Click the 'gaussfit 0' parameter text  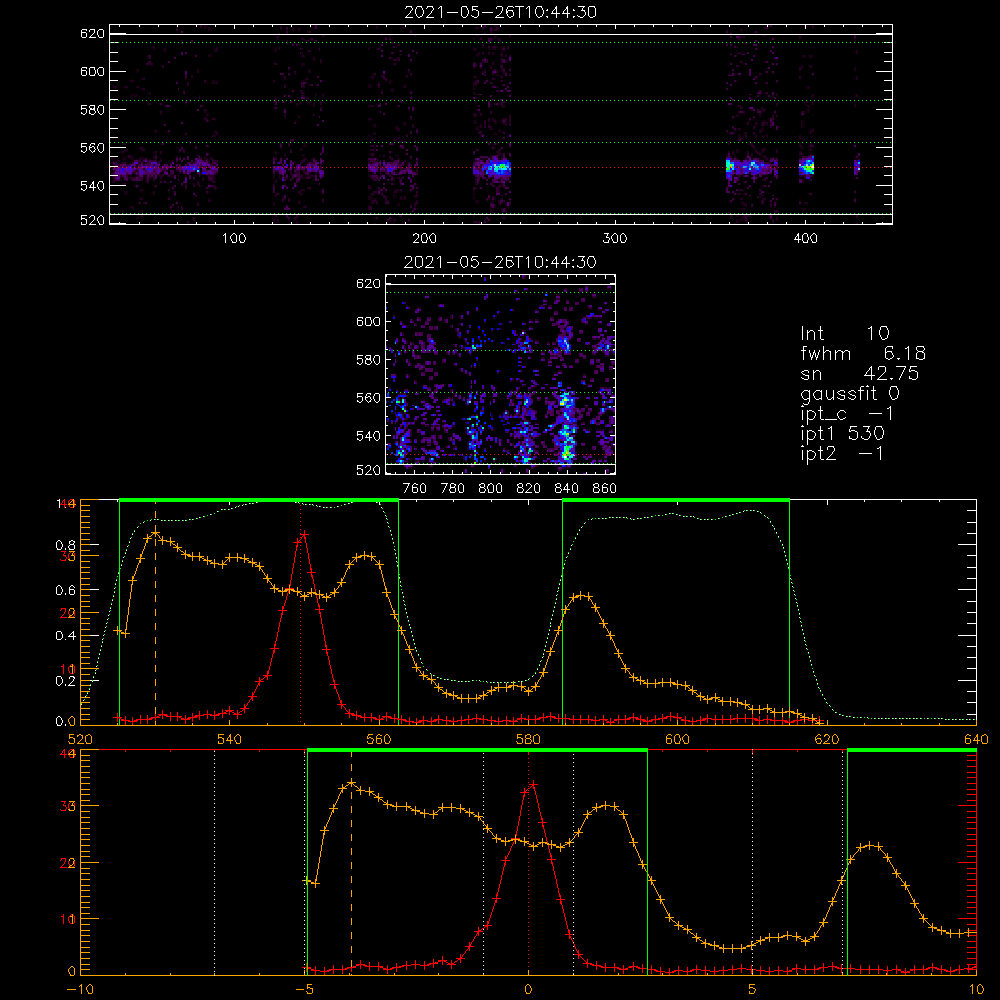tap(850, 393)
